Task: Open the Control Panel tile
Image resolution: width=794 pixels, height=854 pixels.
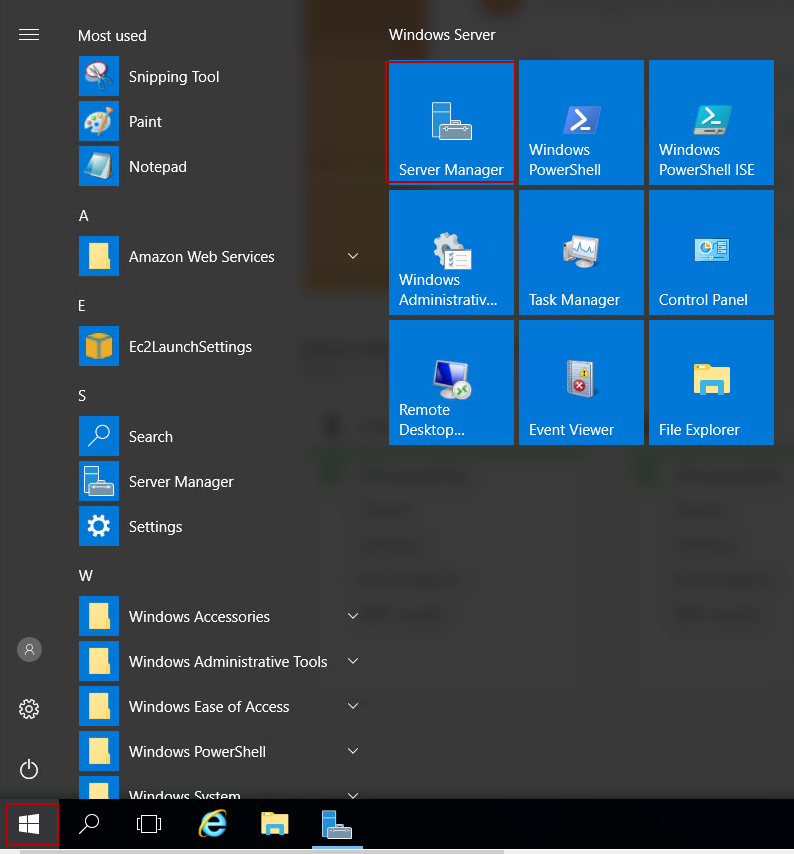Action: point(711,252)
